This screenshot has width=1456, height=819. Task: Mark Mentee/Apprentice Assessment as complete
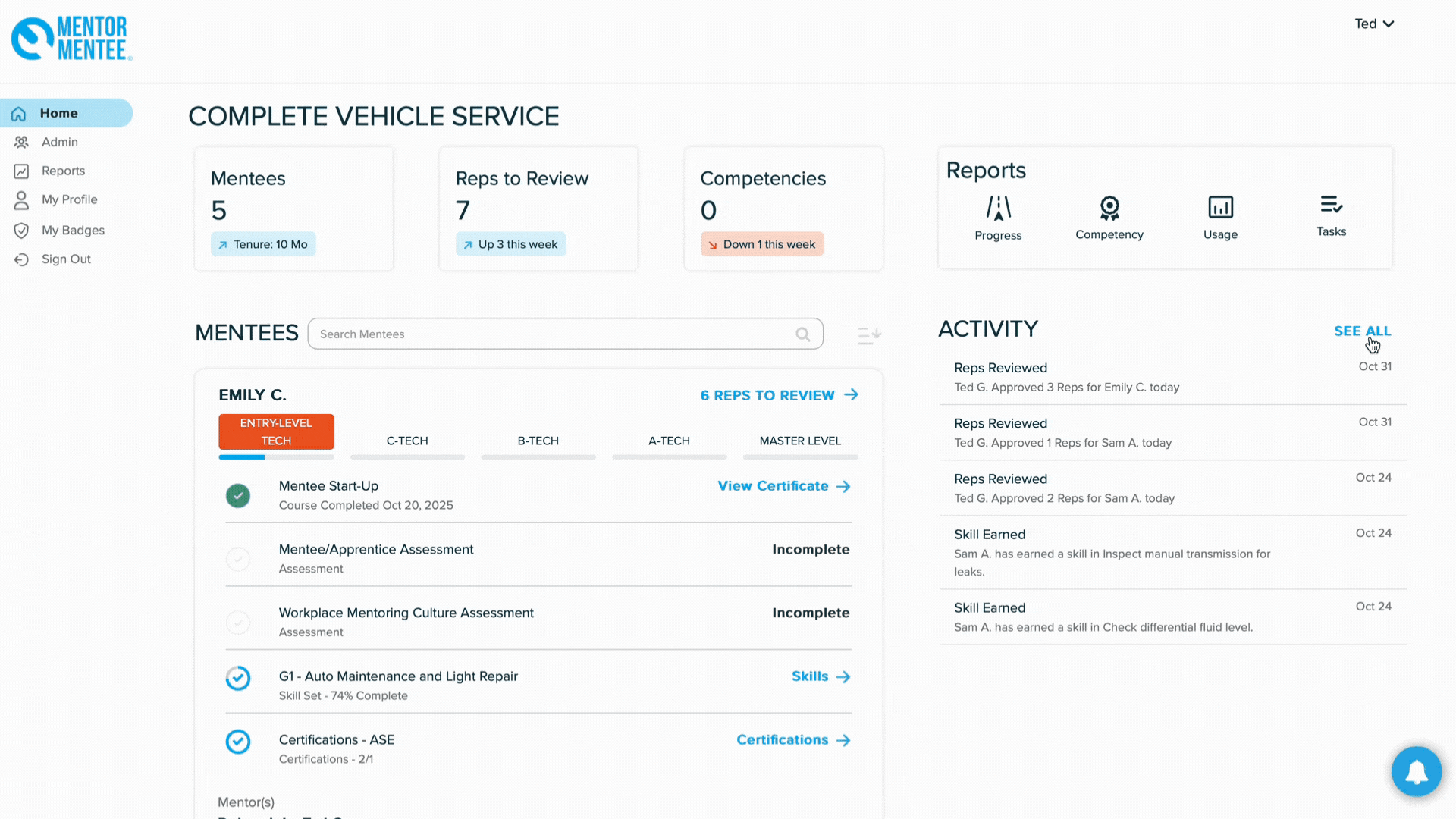pyautogui.click(x=238, y=559)
